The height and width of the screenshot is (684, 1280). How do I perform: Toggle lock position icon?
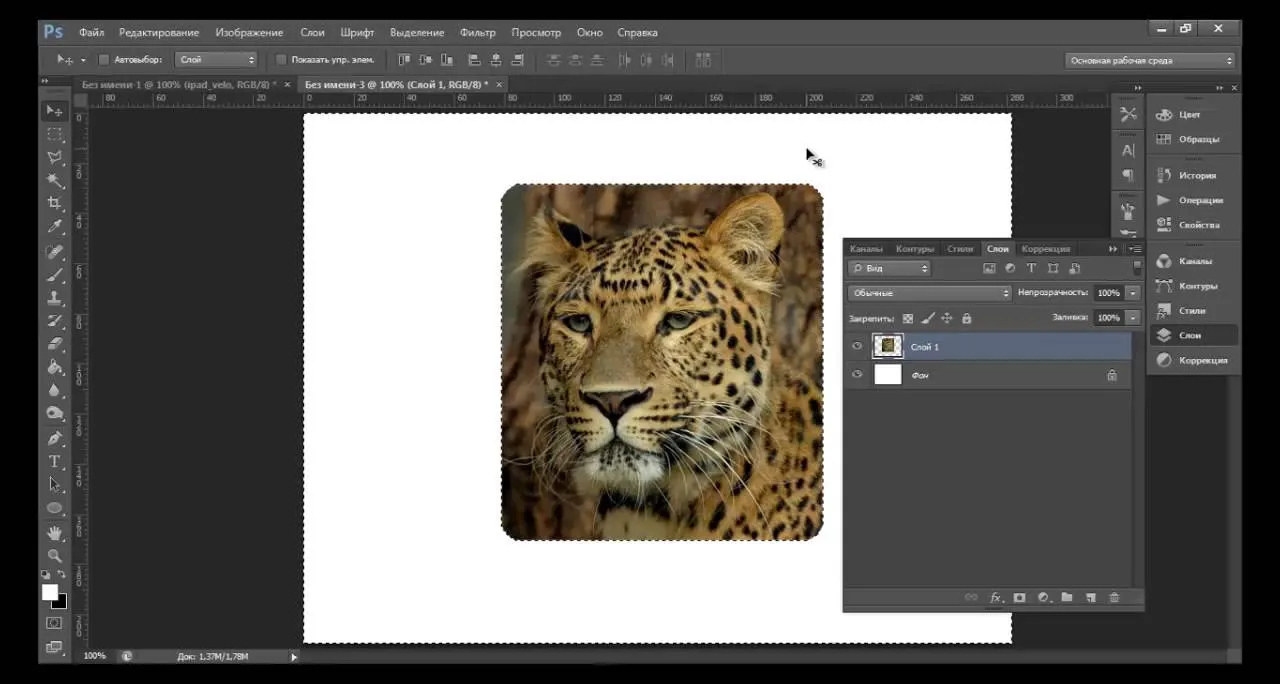(947, 318)
